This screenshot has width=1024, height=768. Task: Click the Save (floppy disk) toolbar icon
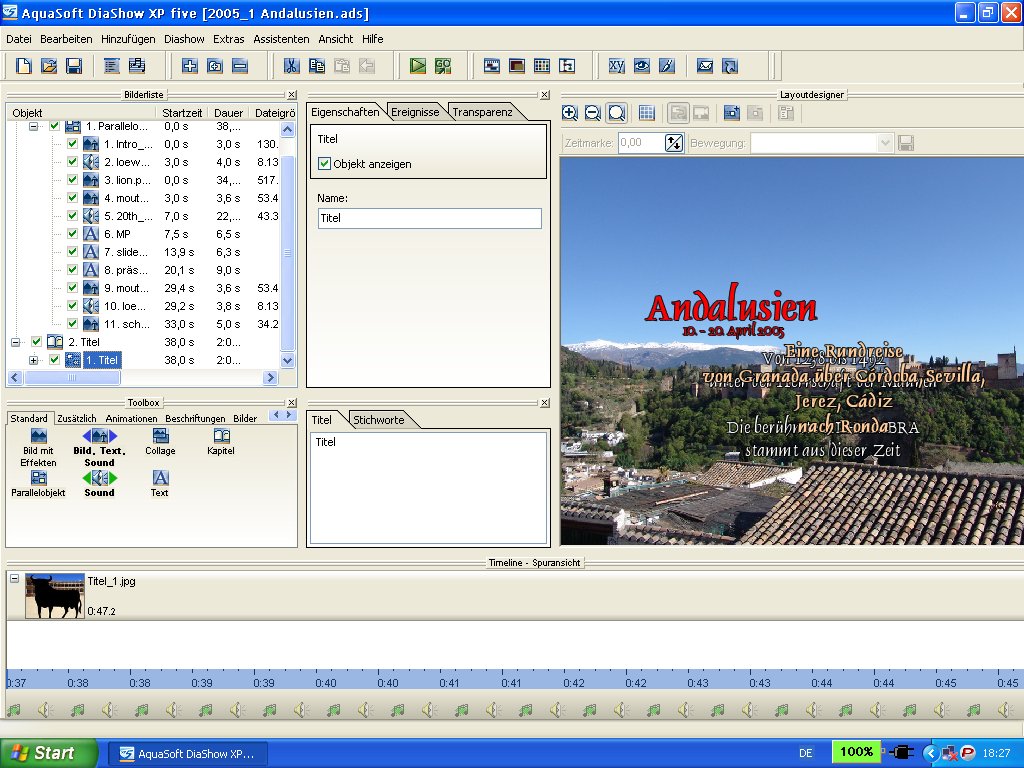pyautogui.click(x=74, y=66)
